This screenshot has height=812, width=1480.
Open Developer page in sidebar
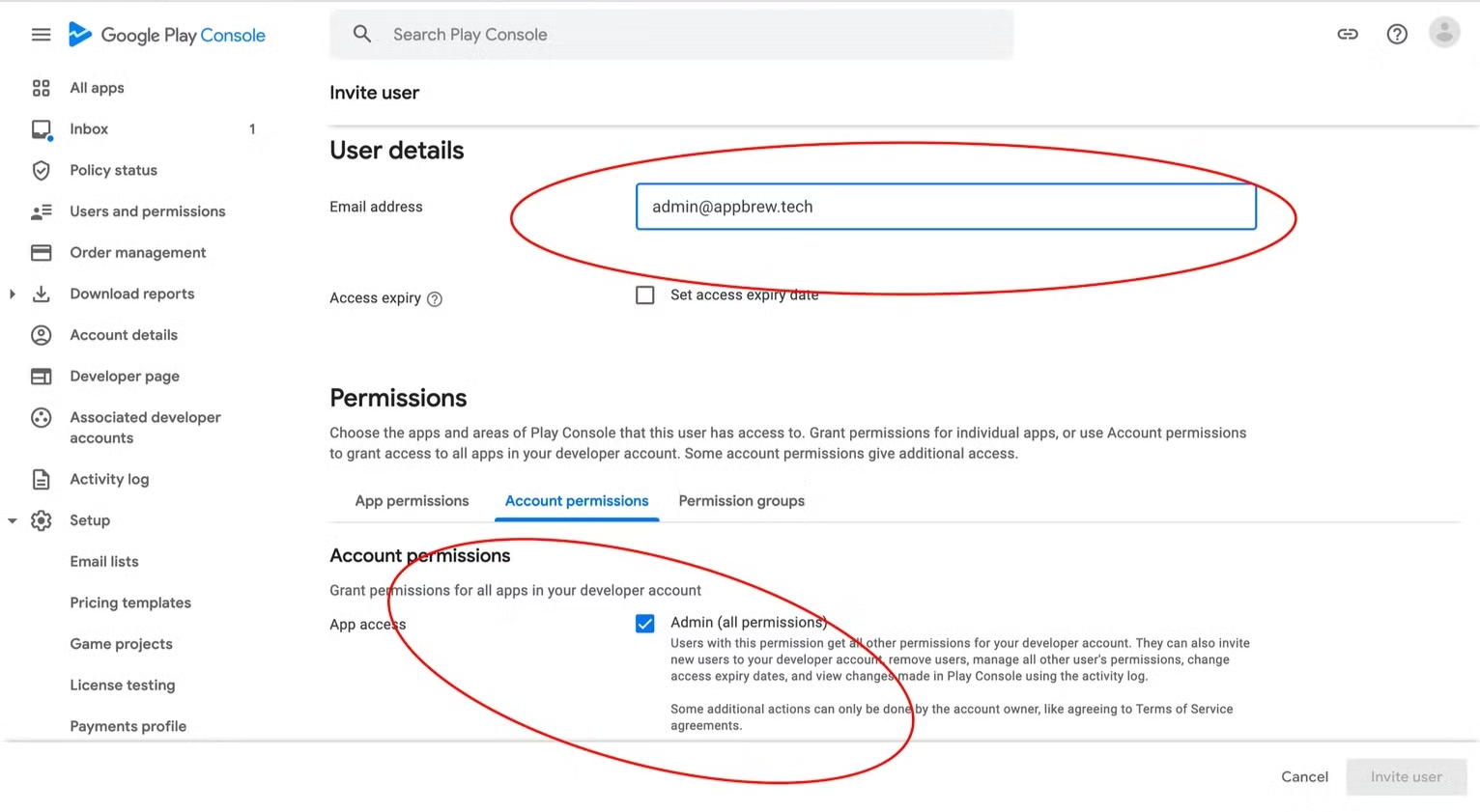[125, 377]
